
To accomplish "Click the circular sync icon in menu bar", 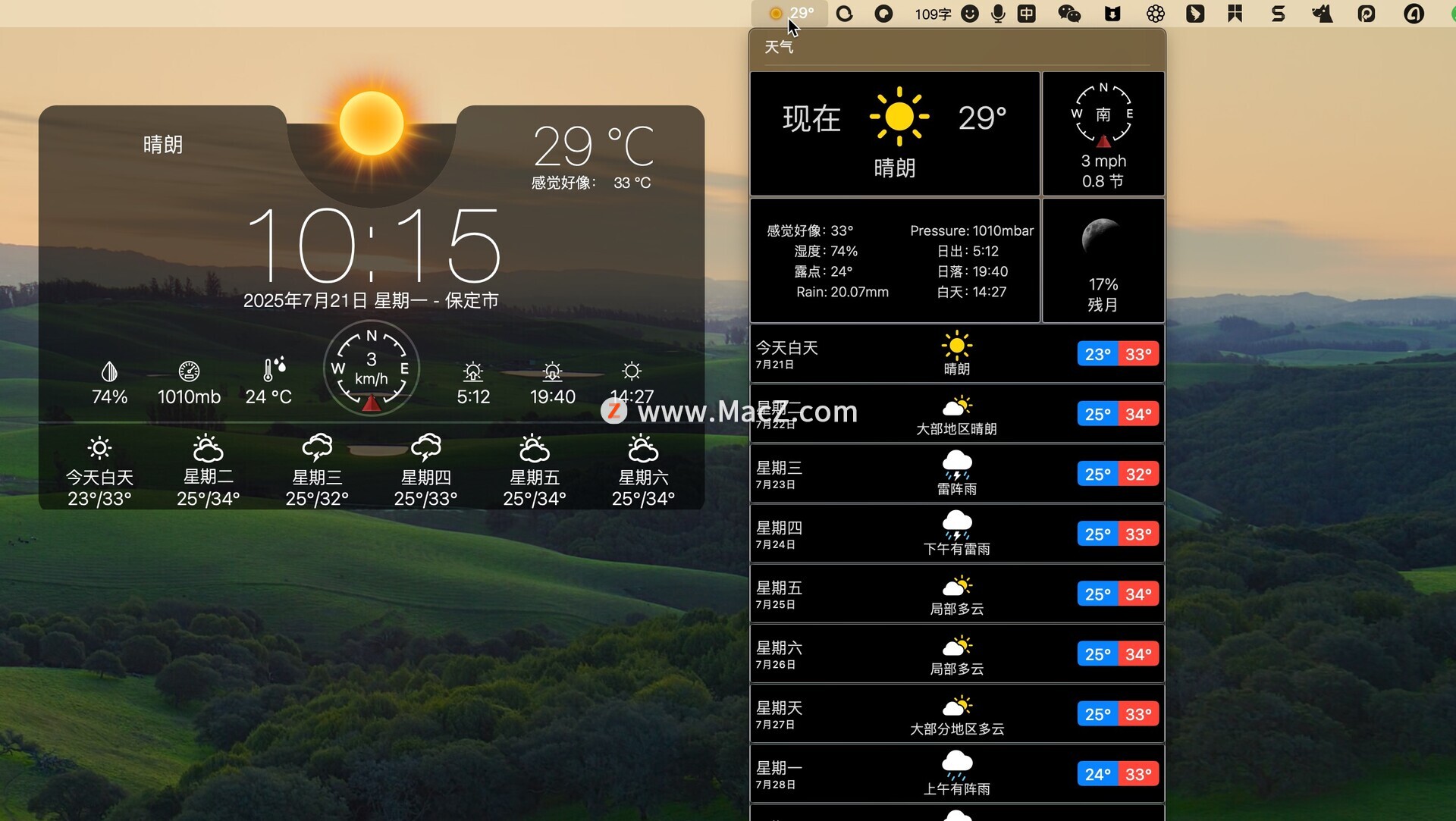I will pyautogui.click(x=844, y=14).
